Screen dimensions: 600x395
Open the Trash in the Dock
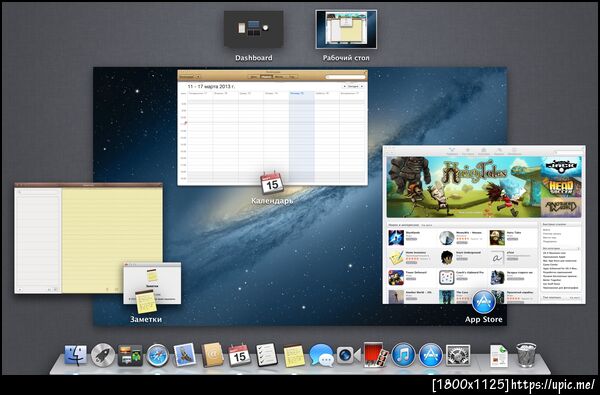coord(527,355)
